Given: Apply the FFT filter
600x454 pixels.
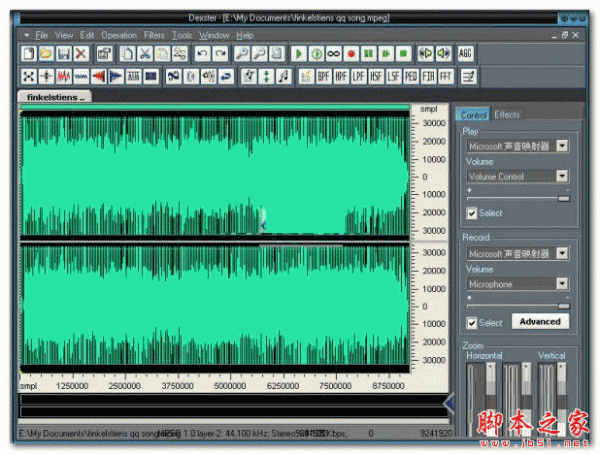Looking at the screenshot, I should click(x=443, y=76).
